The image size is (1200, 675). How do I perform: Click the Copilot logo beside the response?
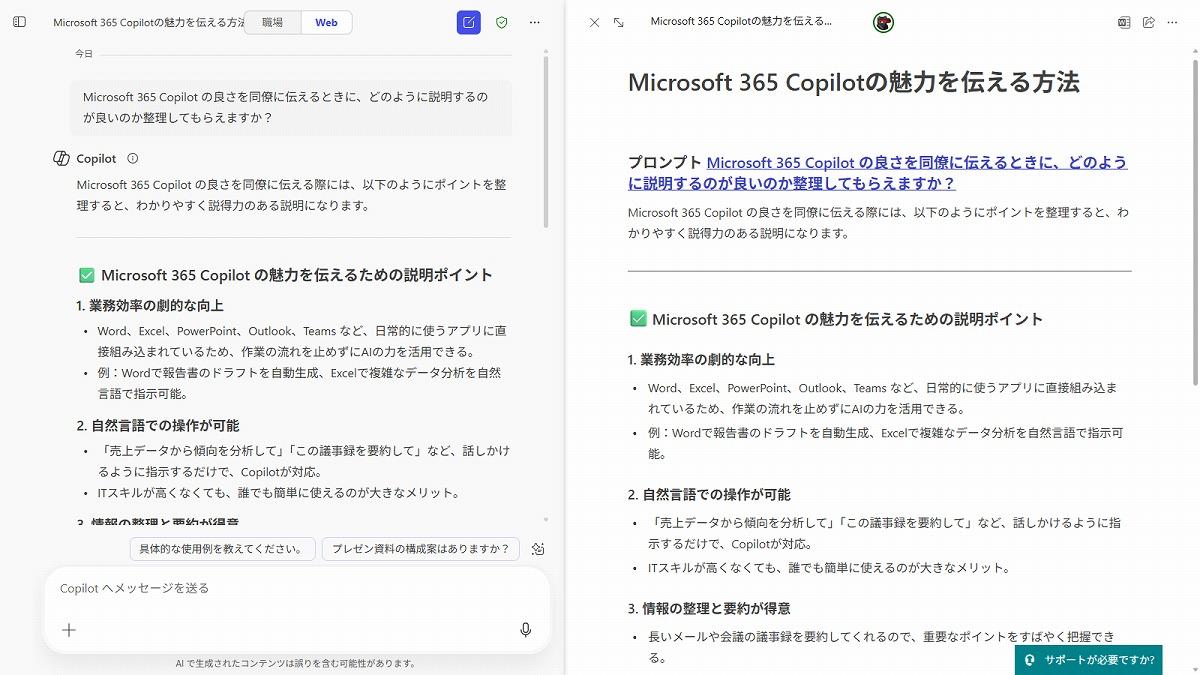click(61, 158)
